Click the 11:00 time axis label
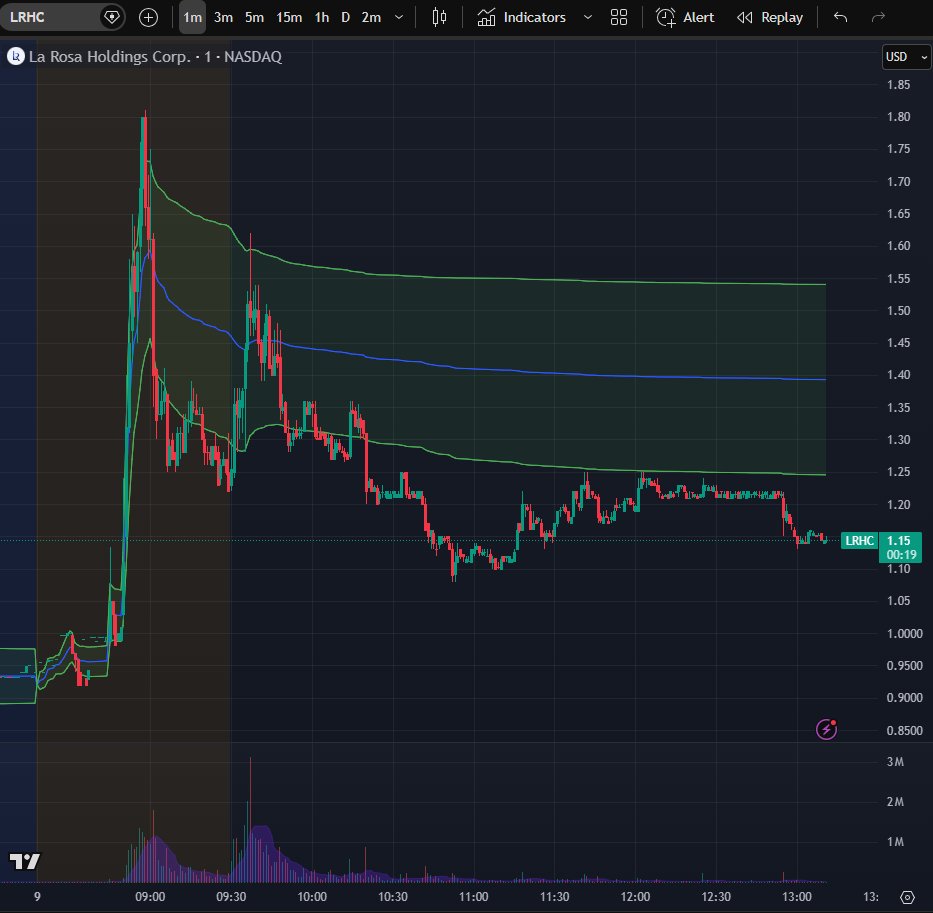The width and height of the screenshot is (933, 913). [473, 897]
